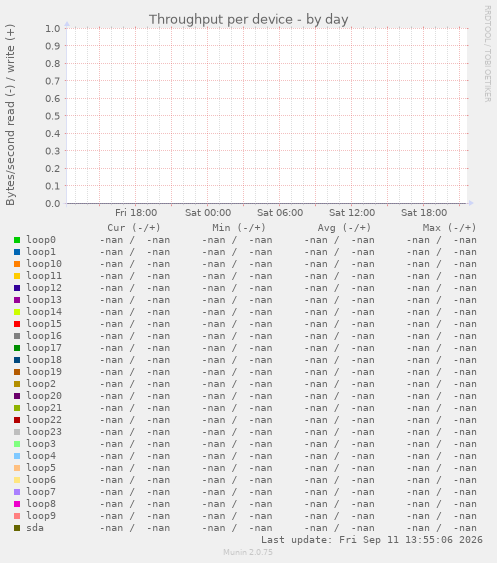Click the Cur (-/+) column header
The image size is (497, 563).
coord(134,228)
